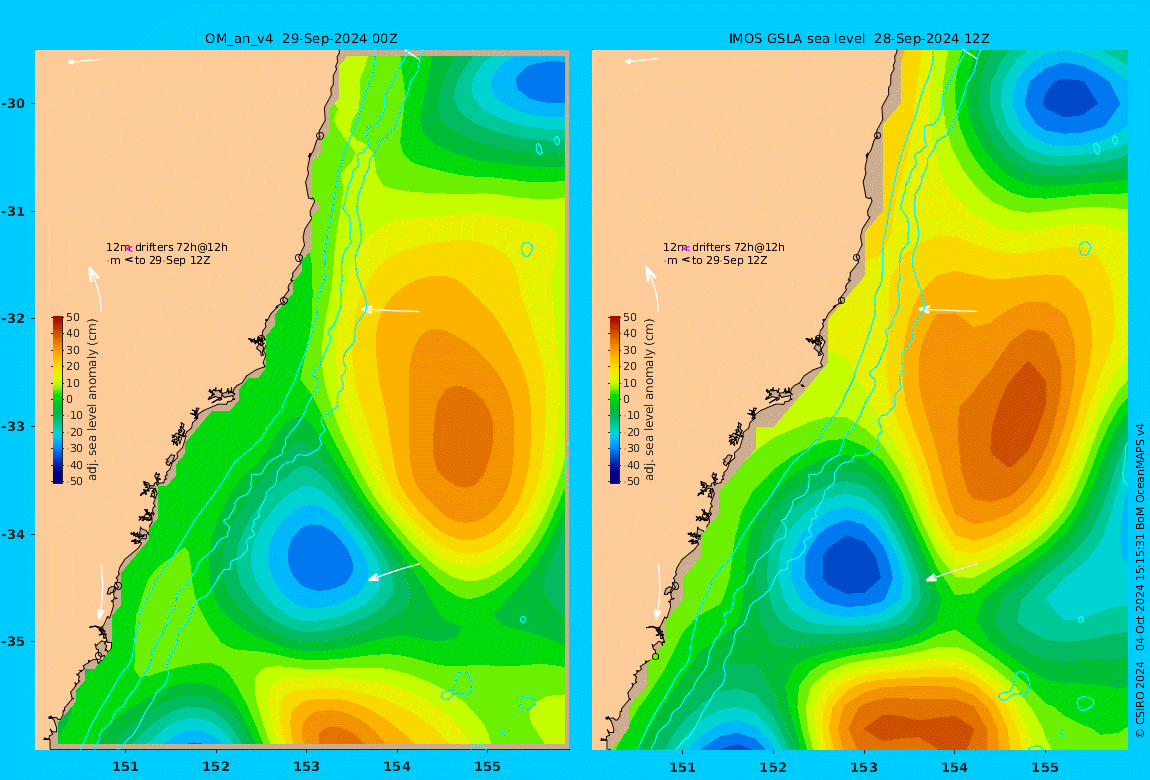Image resolution: width=1150 pixels, height=780 pixels.
Task: Click the top '50' tick on the right color bar
Action: [x=630, y=317]
